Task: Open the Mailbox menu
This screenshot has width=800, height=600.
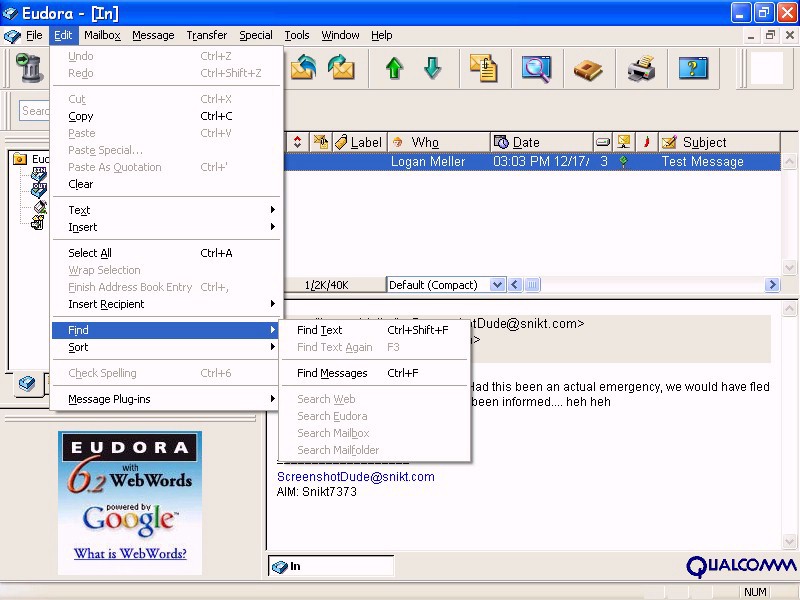Action: tap(102, 35)
